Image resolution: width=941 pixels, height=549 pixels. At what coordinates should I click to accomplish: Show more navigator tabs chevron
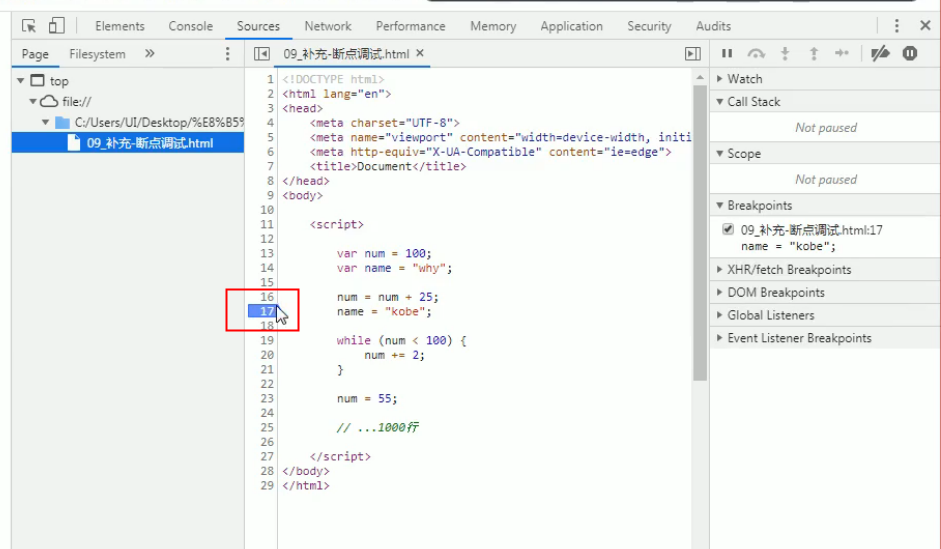[149, 53]
